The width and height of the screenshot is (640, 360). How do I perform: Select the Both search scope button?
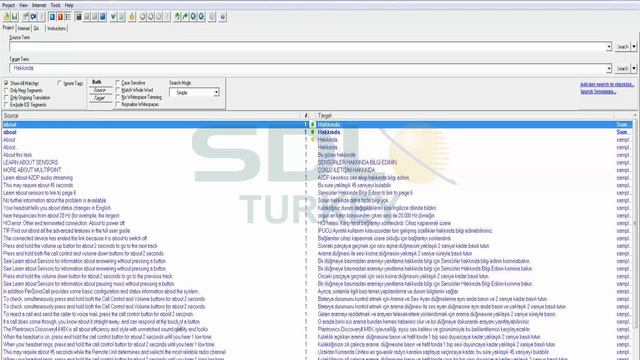coord(100,82)
